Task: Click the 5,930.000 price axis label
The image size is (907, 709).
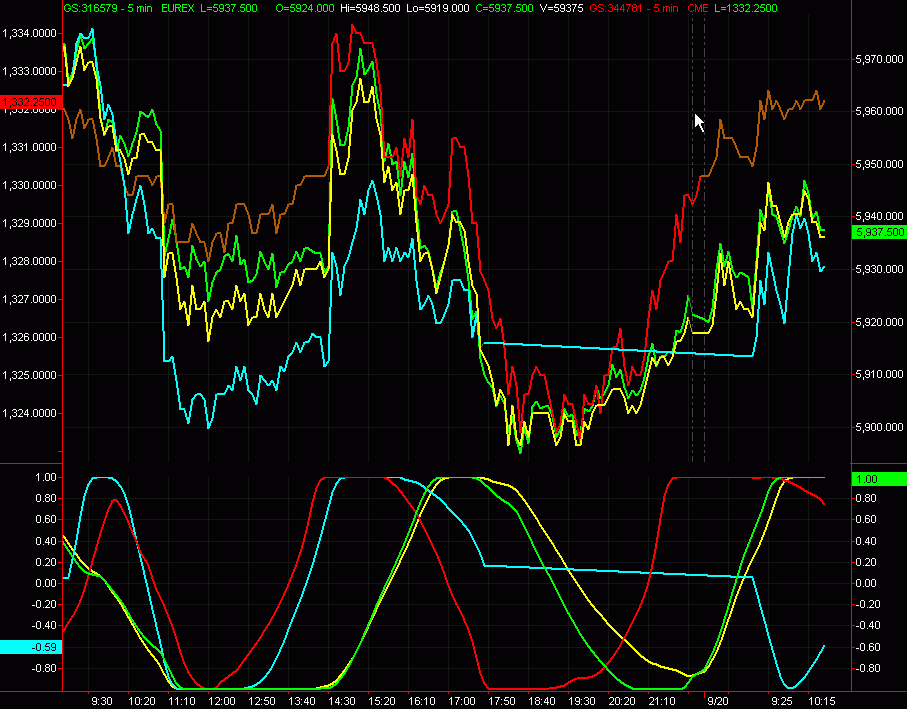Action: (x=879, y=269)
